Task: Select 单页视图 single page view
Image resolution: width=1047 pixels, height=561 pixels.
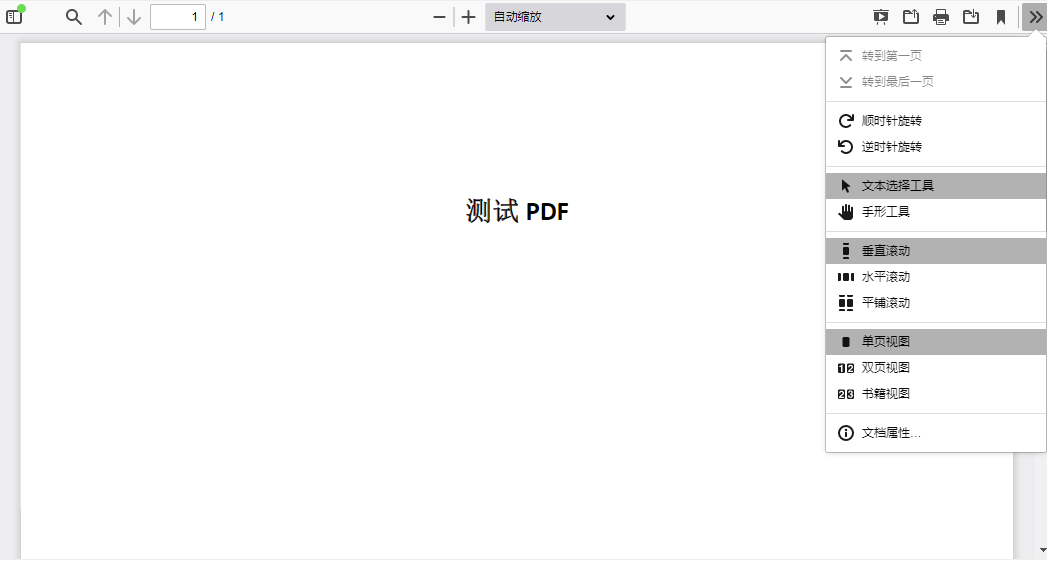Action: coord(935,342)
